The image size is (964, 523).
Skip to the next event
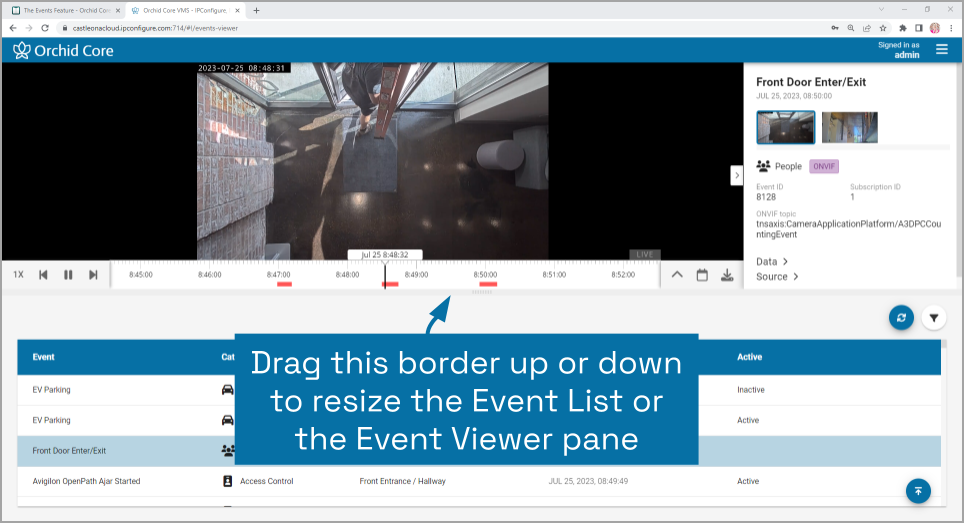[93, 275]
